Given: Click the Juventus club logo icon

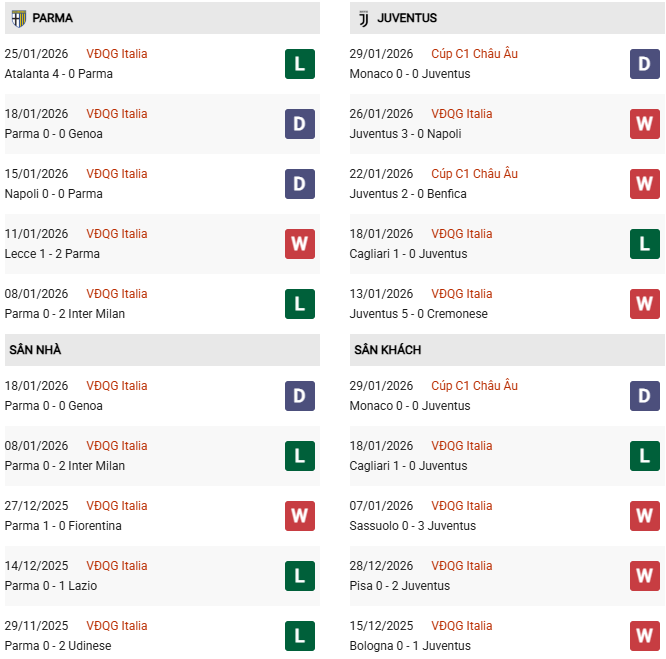Looking at the screenshot, I should pos(363,18).
